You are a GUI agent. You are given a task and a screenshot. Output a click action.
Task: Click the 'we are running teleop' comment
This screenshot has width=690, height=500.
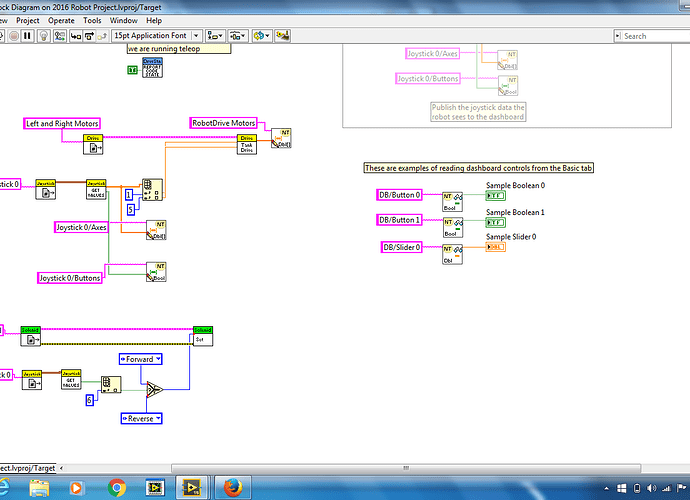point(179,49)
